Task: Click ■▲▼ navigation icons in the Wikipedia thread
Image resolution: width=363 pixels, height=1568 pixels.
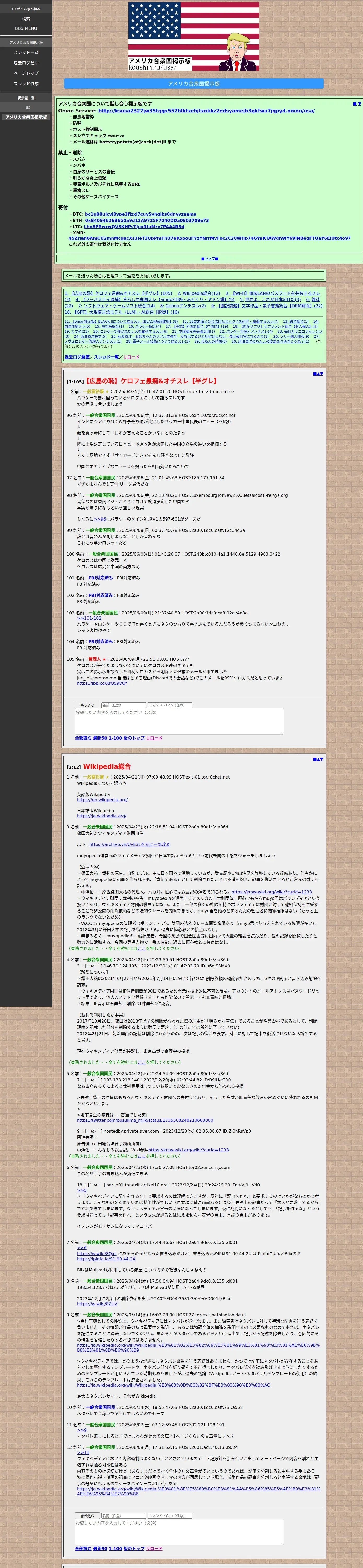Action: [318, 759]
